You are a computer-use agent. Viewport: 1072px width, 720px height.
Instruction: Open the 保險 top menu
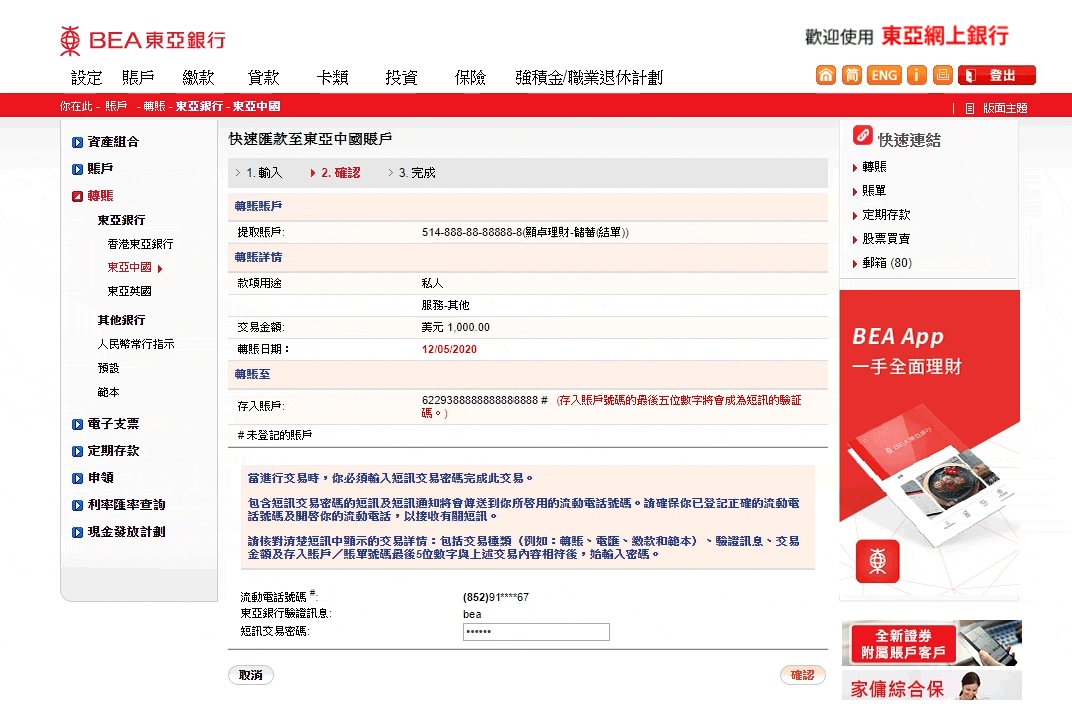coord(470,78)
